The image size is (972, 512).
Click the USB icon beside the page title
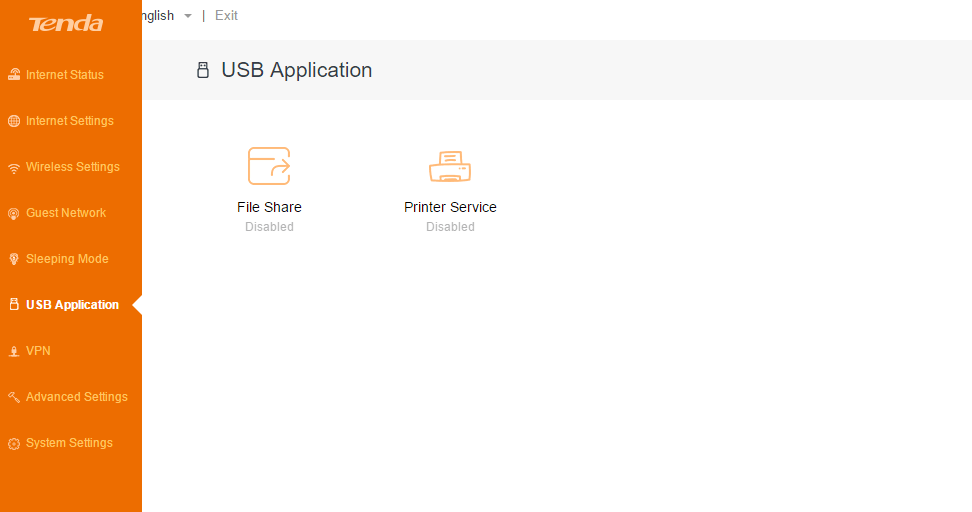(x=203, y=70)
